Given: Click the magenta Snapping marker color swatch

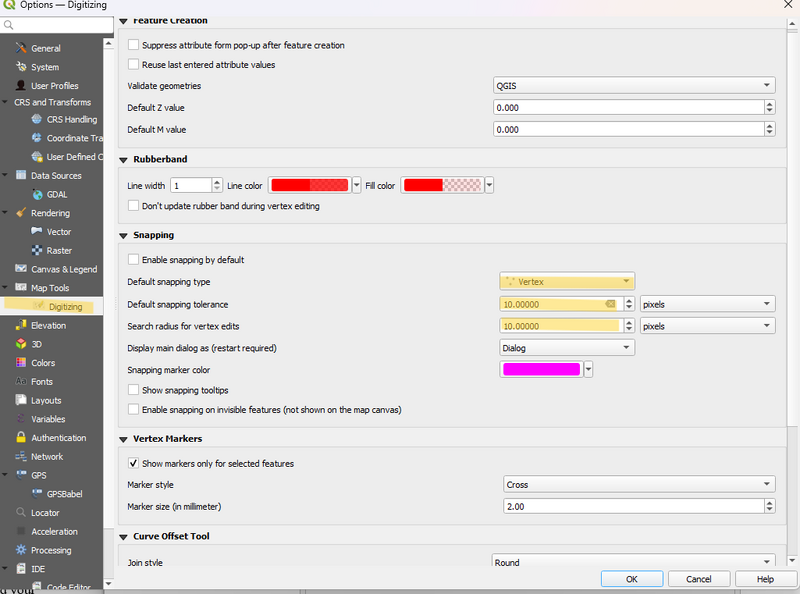Looking at the screenshot, I should (541, 369).
